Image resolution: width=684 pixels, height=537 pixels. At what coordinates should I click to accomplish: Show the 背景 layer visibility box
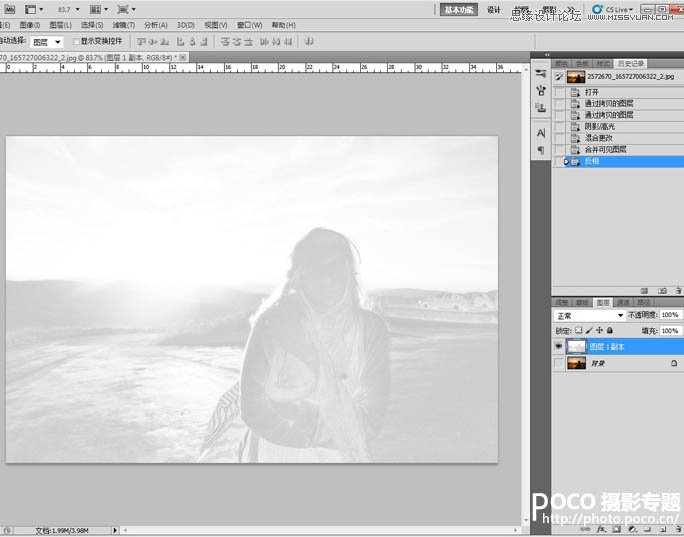[x=560, y=363]
